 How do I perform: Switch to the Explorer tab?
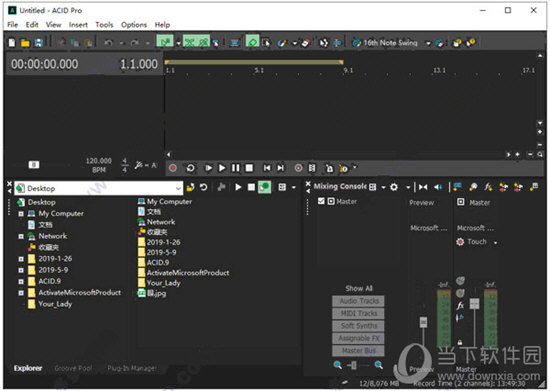tap(28, 368)
